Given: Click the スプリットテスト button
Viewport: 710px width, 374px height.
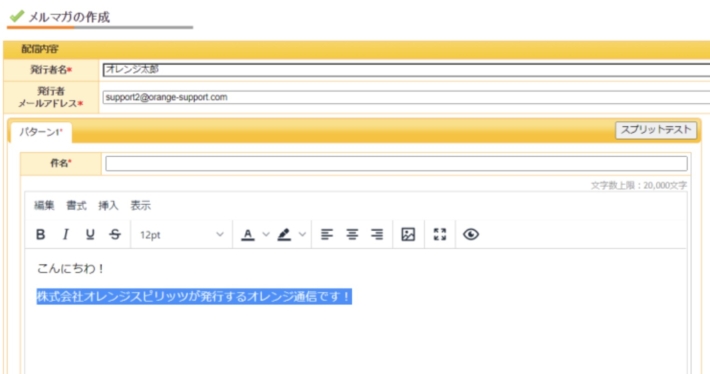Looking at the screenshot, I should [656, 130].
